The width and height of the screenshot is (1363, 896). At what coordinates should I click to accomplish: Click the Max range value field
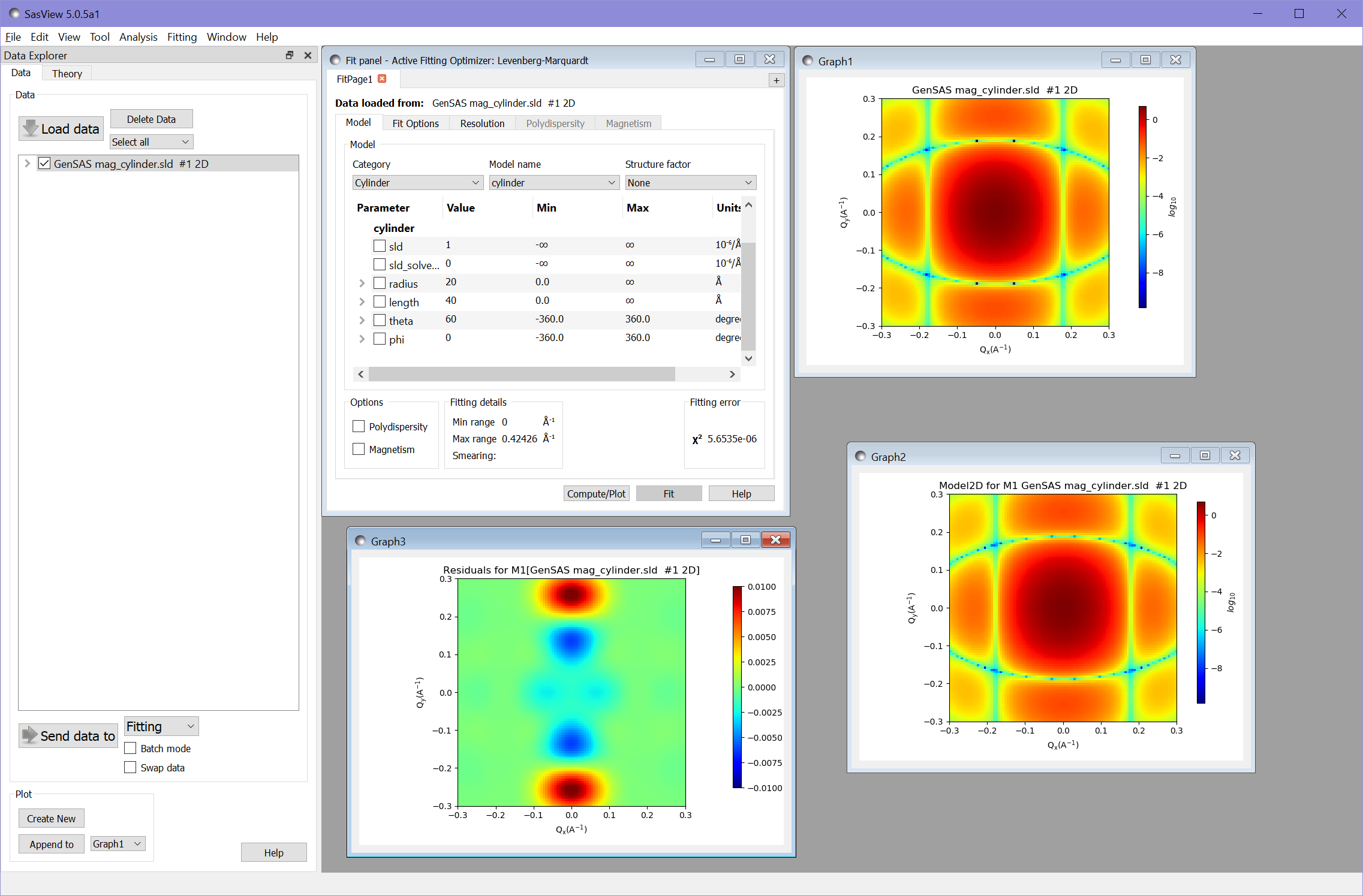coord(519,439)
